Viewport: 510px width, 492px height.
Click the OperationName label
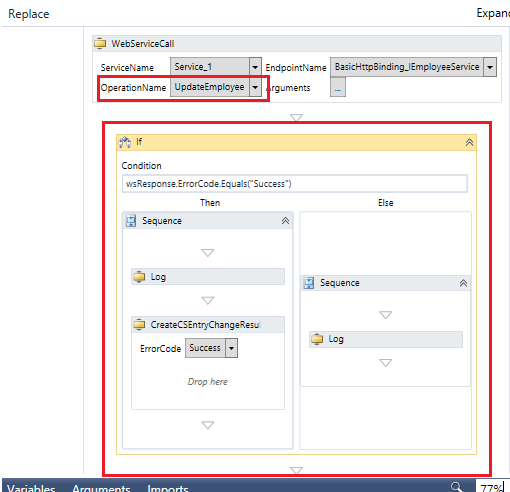133,88
